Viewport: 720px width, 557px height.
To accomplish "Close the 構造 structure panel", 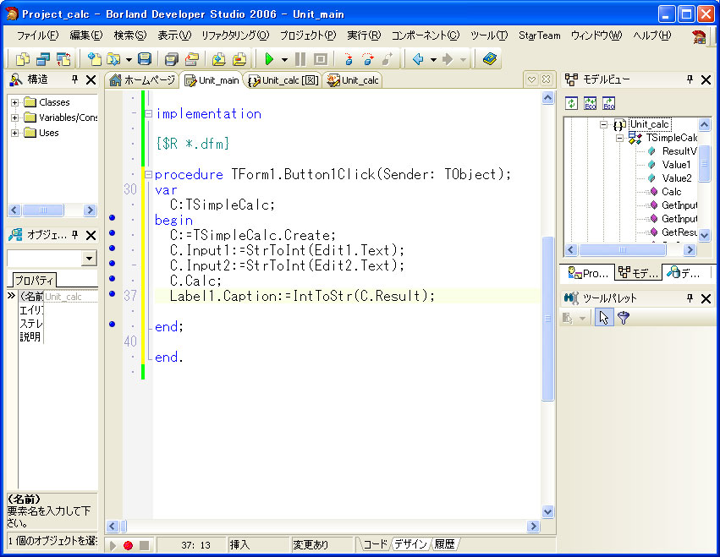I will (x=91, y=80).
